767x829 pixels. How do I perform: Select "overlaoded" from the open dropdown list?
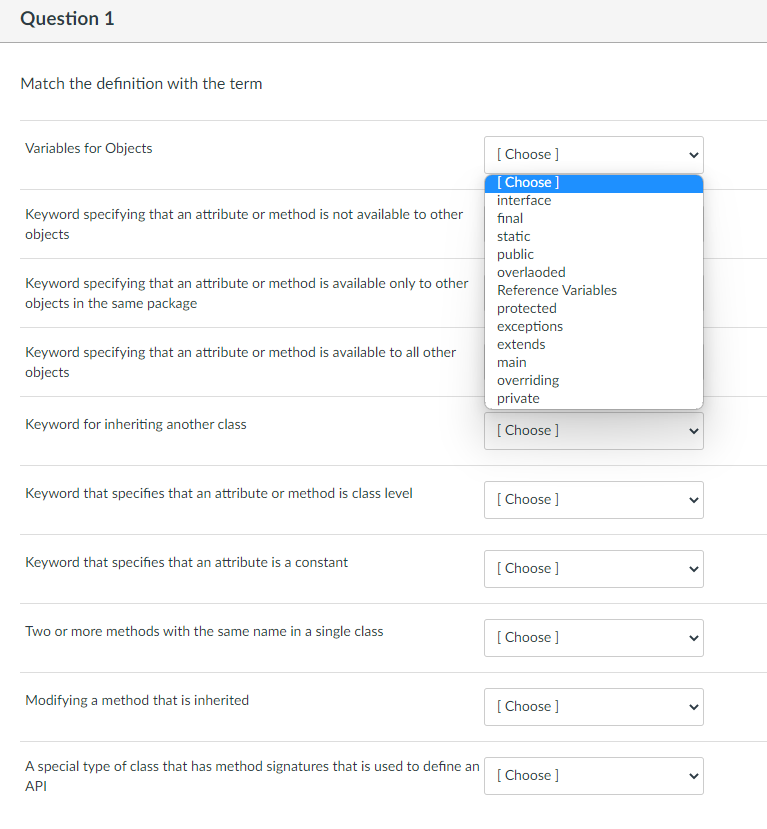coord(531,272)
